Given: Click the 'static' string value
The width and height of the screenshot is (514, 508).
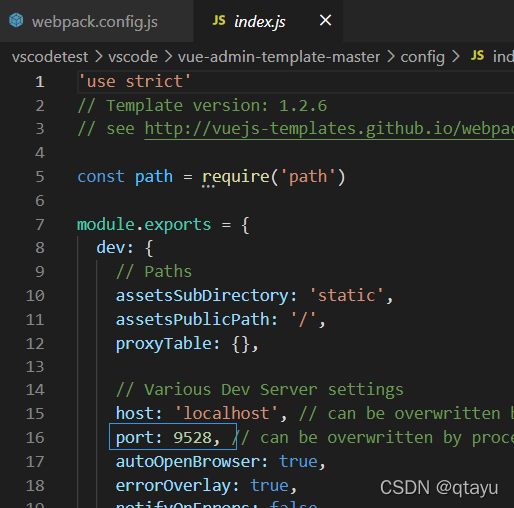Looking at the screenshot, I should click(x=347, y=296).
